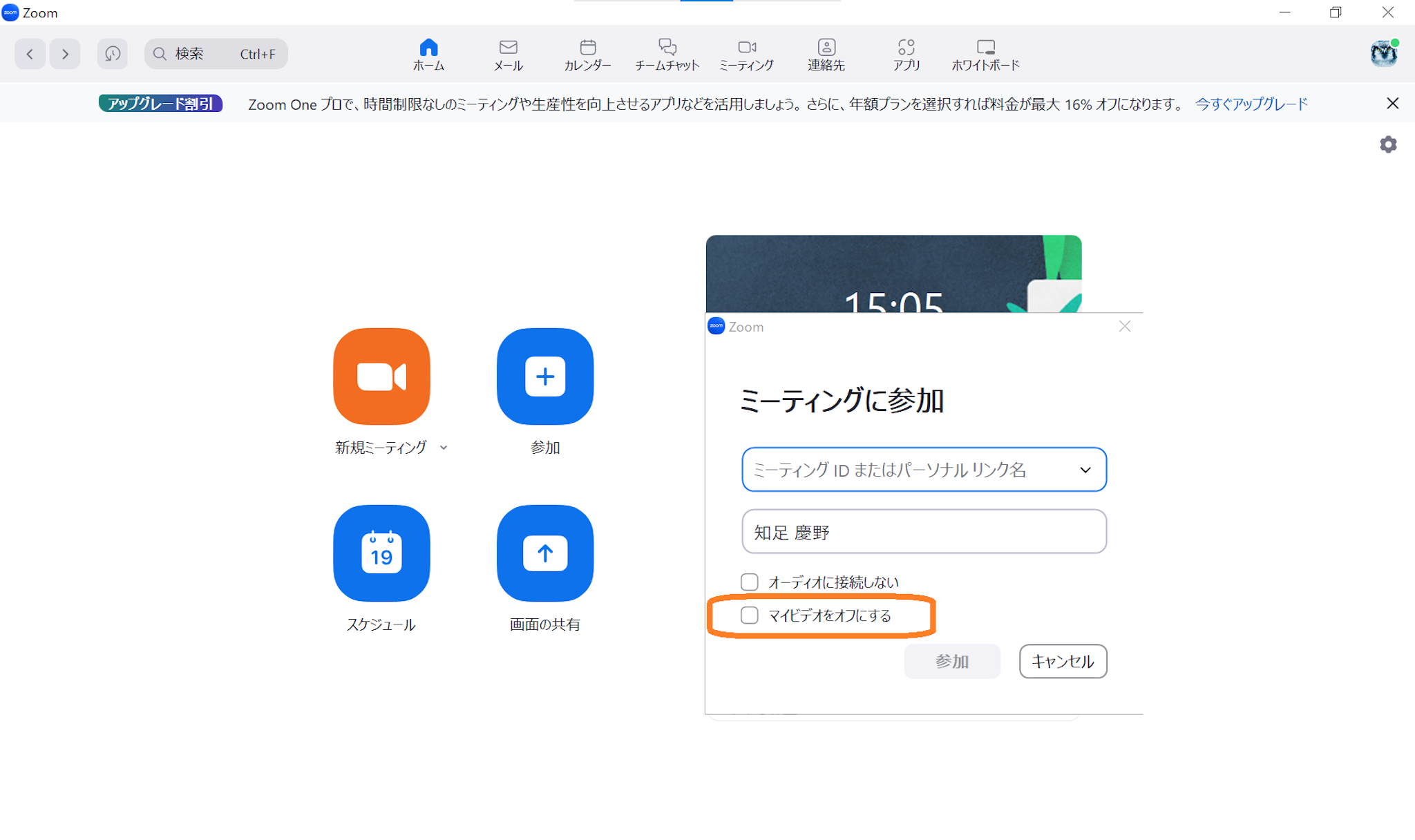Click the 今すぐアップグレード link
This screenshot has height=840, width=1415.
click(1251, 104)
